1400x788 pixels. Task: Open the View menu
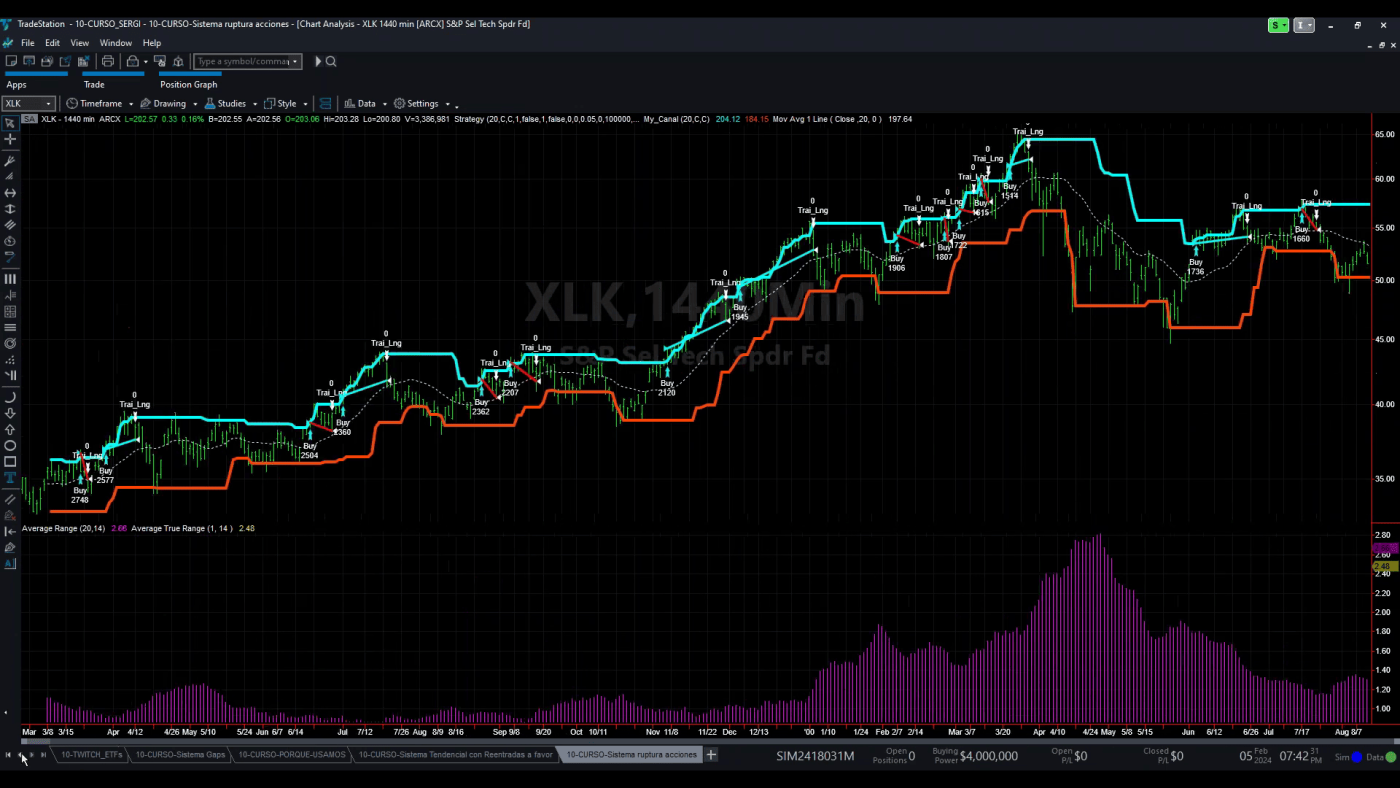tap(80, 43)
